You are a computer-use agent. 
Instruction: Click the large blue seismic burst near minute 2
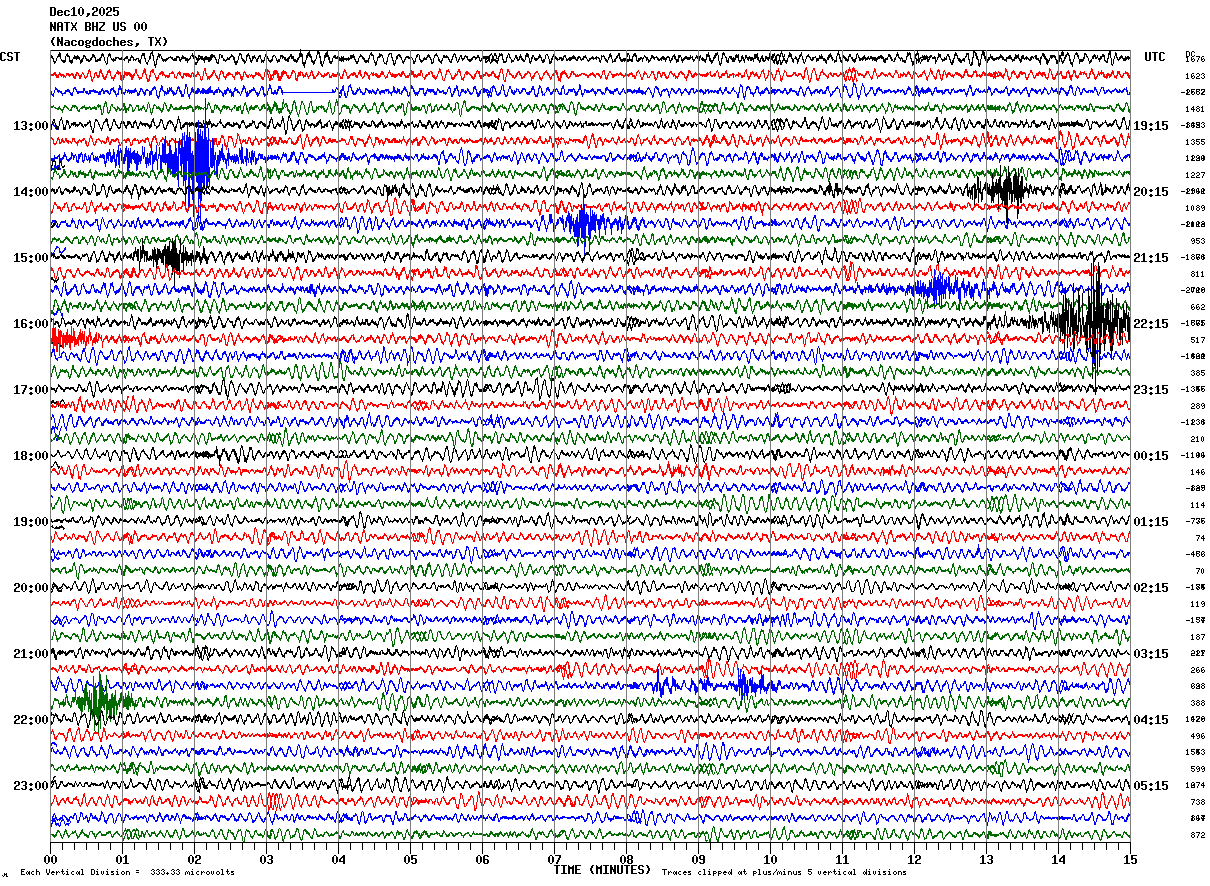(188, 157)
